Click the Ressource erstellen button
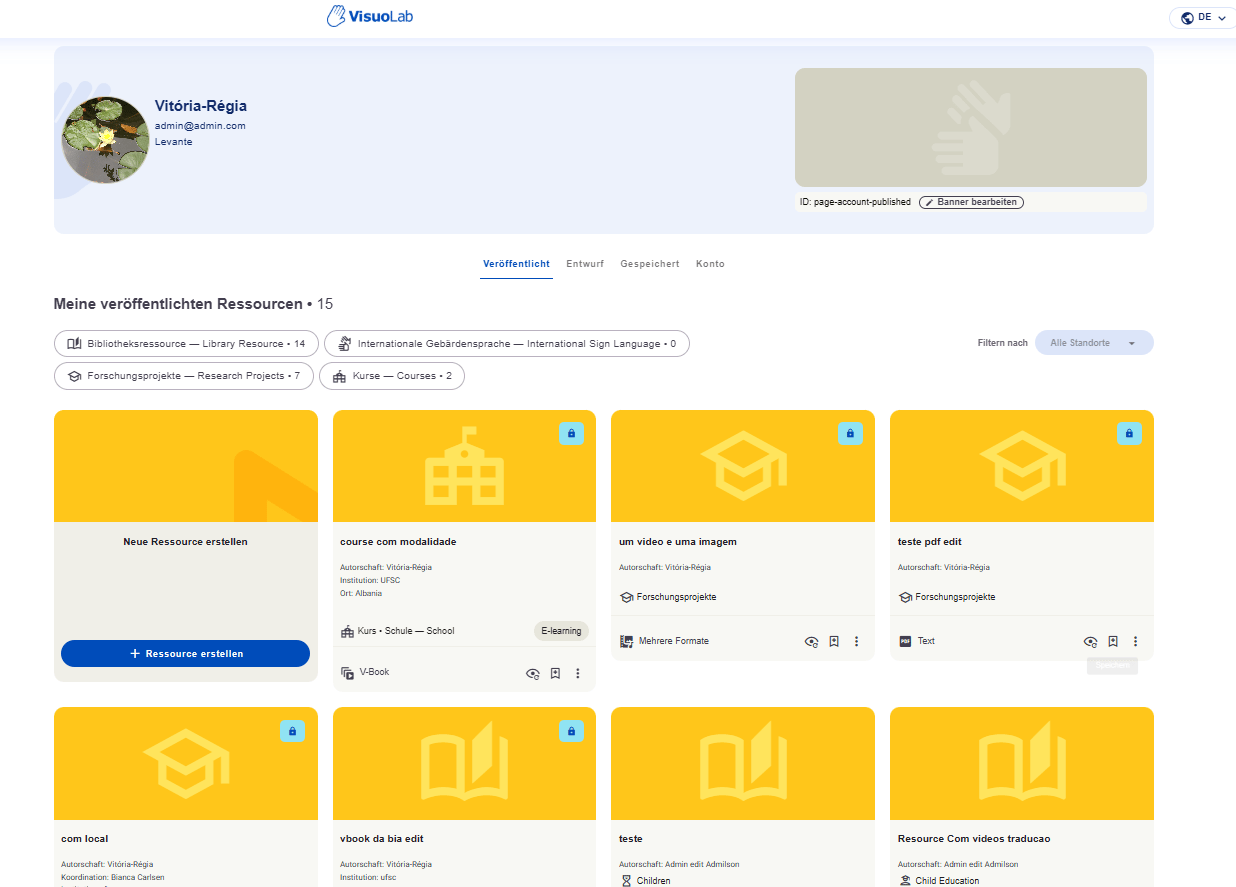 pyautogui.click(x=185, y=653)
